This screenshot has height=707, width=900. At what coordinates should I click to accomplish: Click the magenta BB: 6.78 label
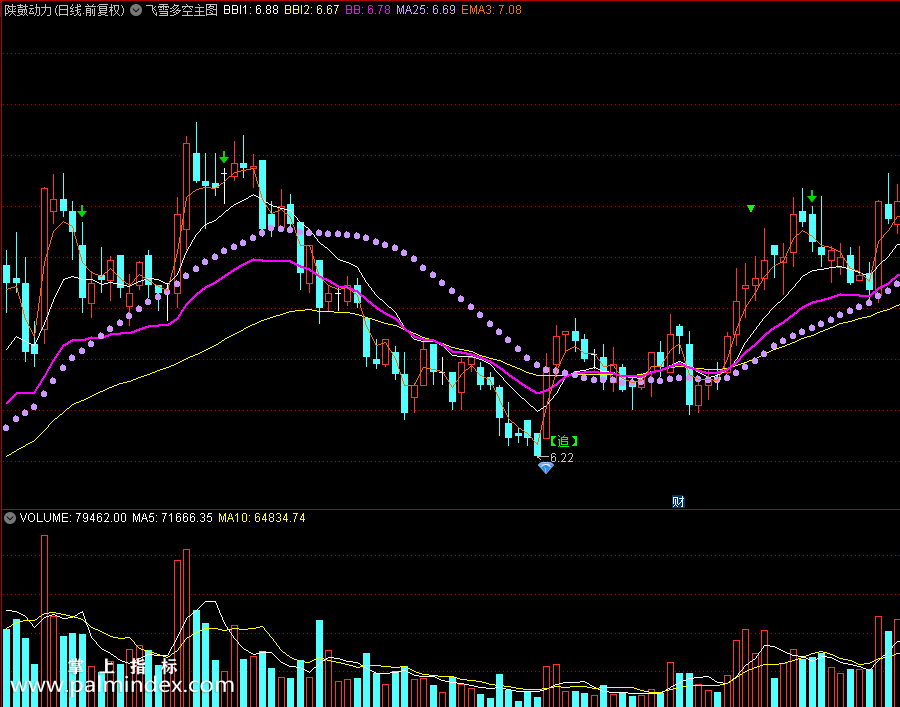(368, 10)
